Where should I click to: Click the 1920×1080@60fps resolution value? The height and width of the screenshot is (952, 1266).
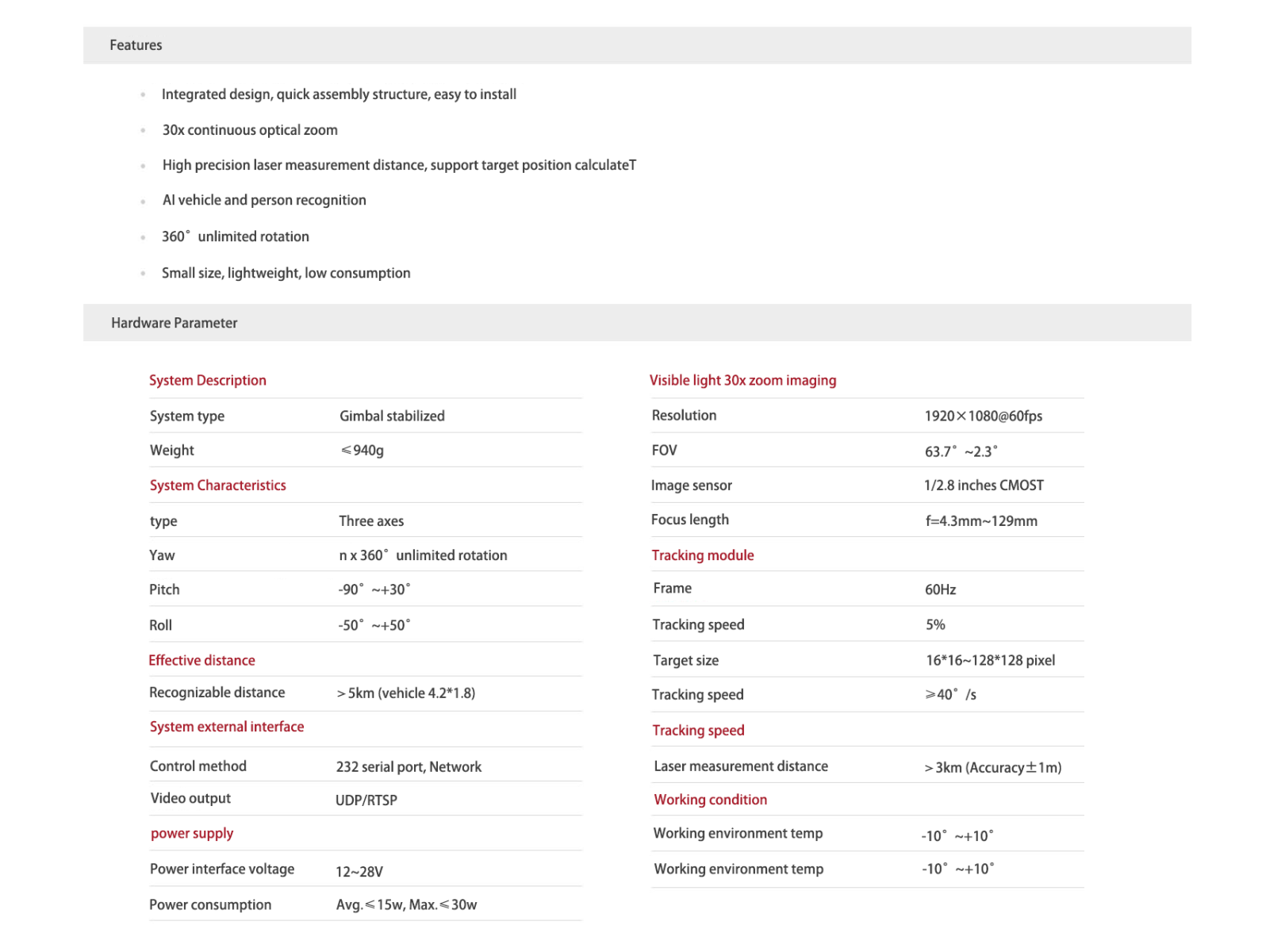984,416
